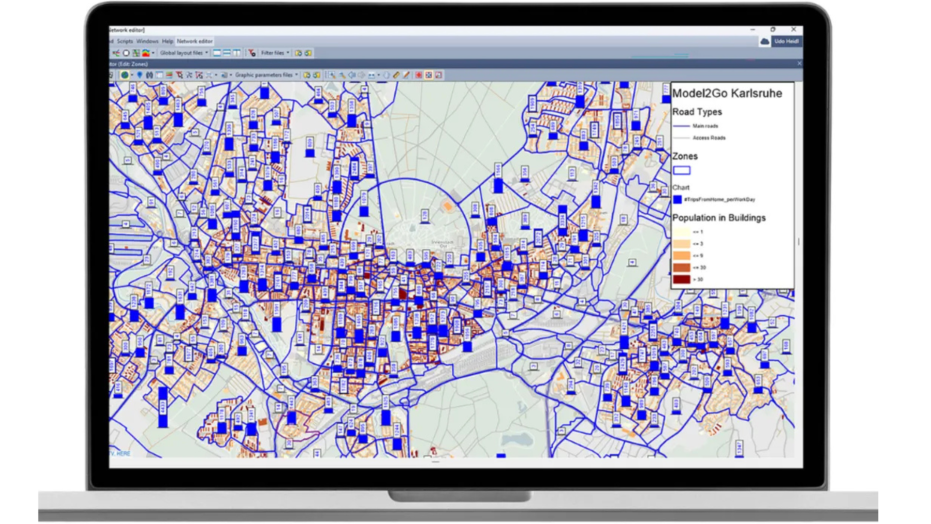Select the ruler measure tool
The width and height of the screenshot is (931, 524).
(x=396, y=75)
